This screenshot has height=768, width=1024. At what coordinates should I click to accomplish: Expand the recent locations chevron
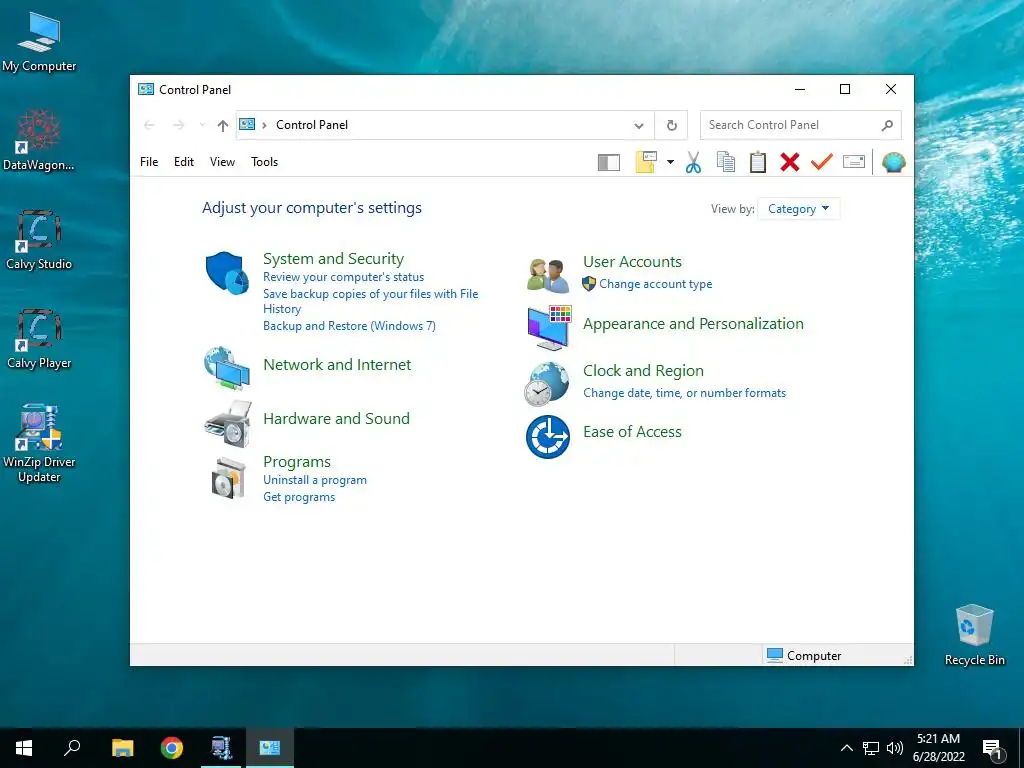[x=202, y=125]
